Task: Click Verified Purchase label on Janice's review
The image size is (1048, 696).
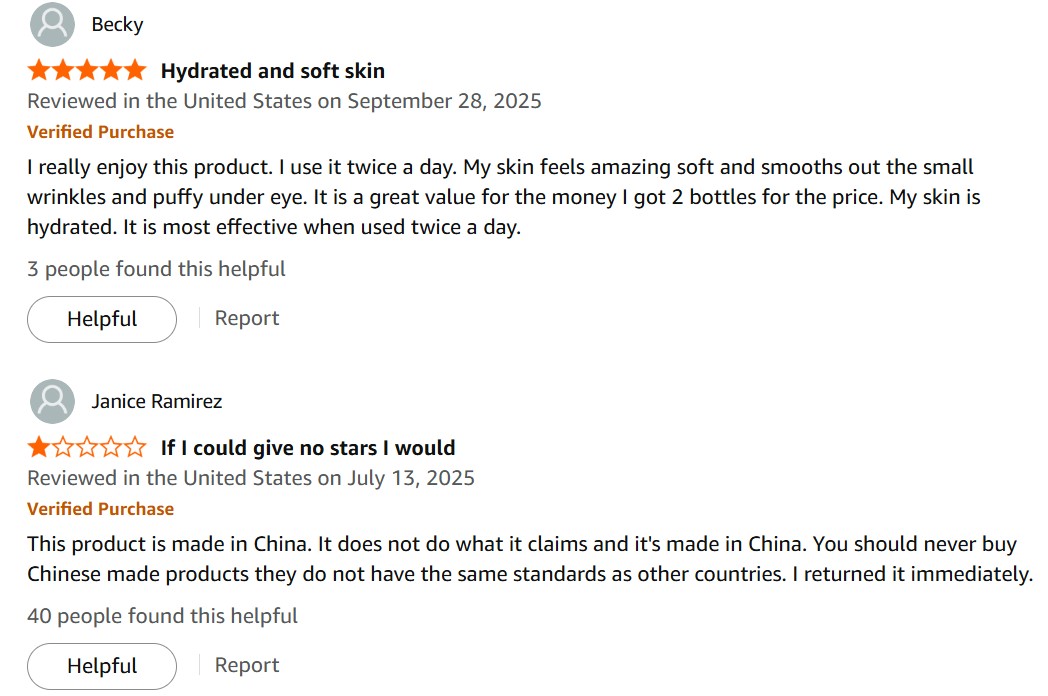Action: pos(100,509)
